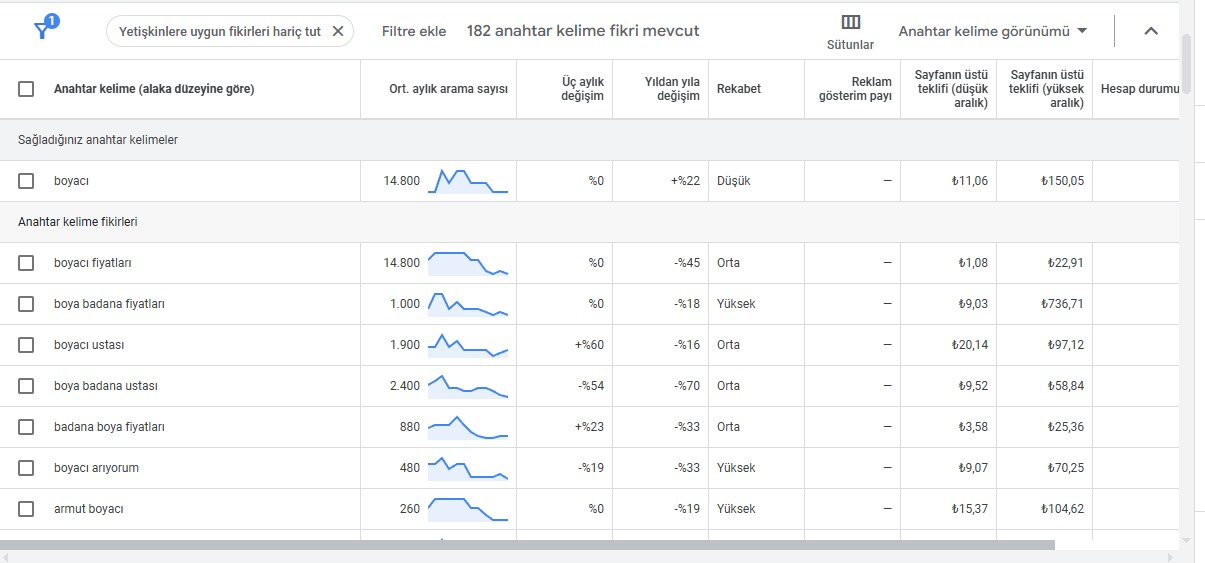Sort by Ort. aylık arama sayısı column
1205x563 pixels.
click(x=448, y=89)
